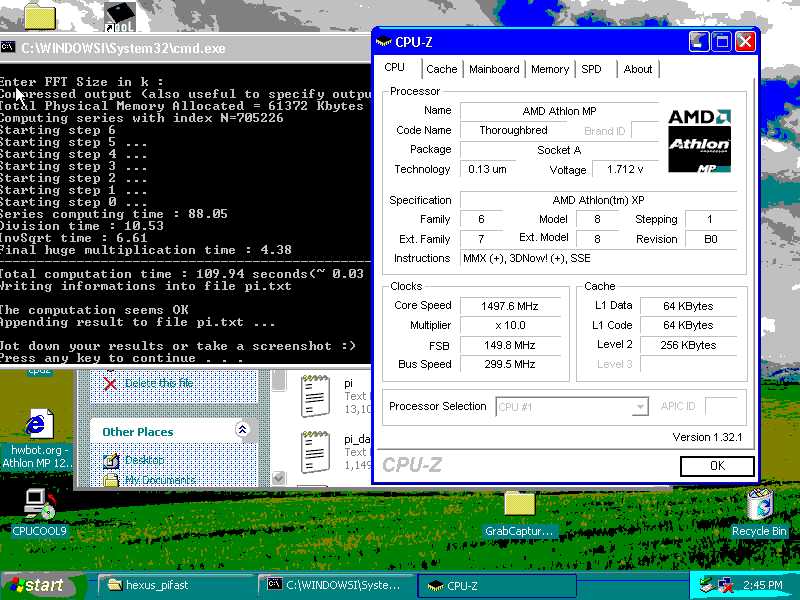Select the black chip shortcut icon on desktop
This screenshot has height=600, width=800.
click(x=120, y=17)
